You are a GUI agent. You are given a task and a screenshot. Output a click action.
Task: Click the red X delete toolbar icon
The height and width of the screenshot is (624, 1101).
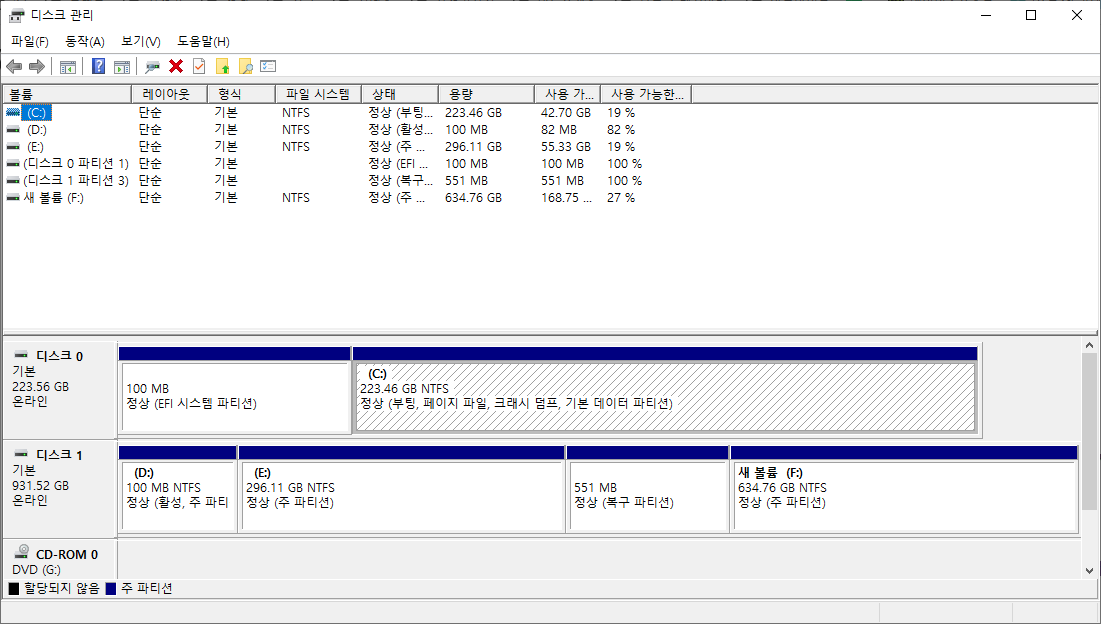click(x=175, y=66)
